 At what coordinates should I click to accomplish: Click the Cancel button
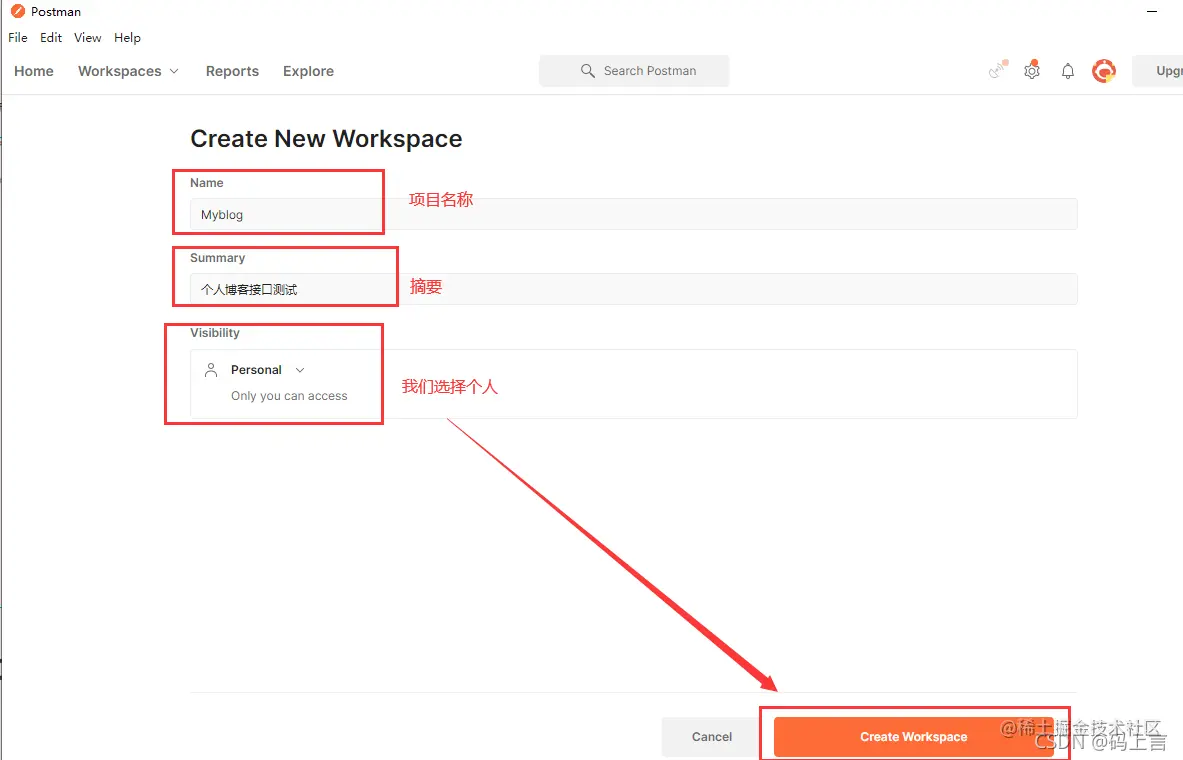[711, 737]
